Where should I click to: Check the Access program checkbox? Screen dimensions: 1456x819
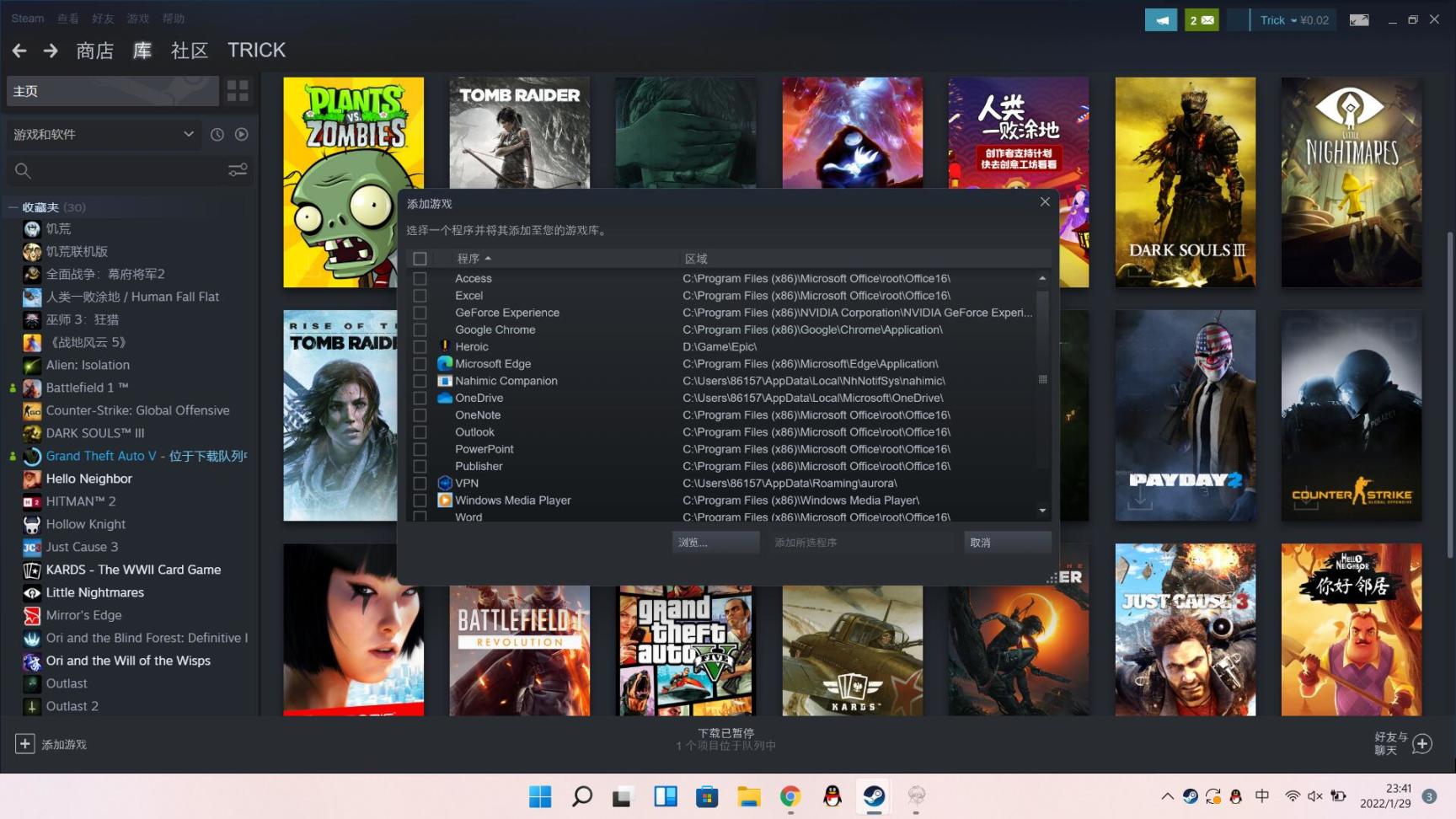(420, 278)
